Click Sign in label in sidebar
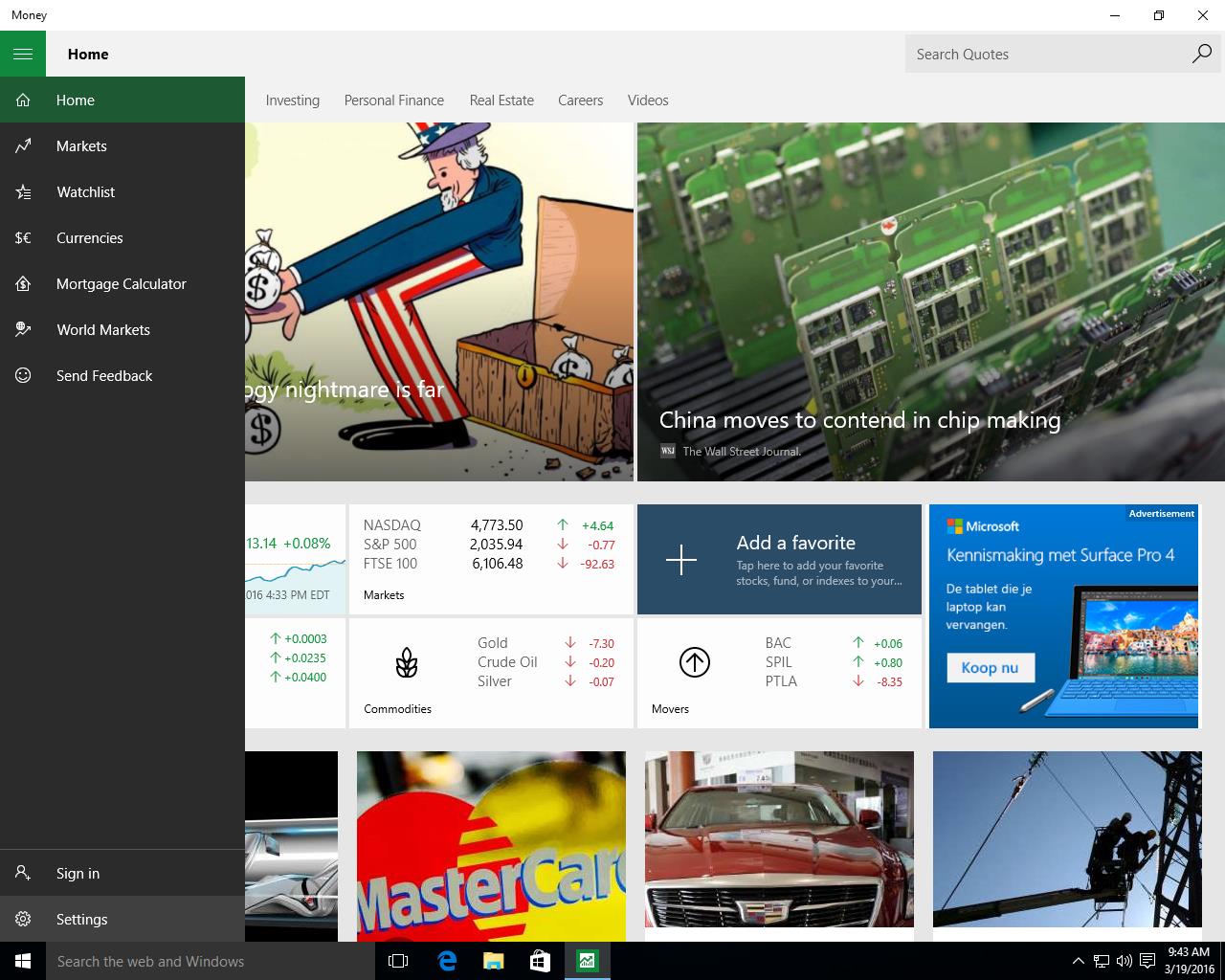Image resolution: width=1225 pixels, height=980 pixels. [x=78, y=873]
